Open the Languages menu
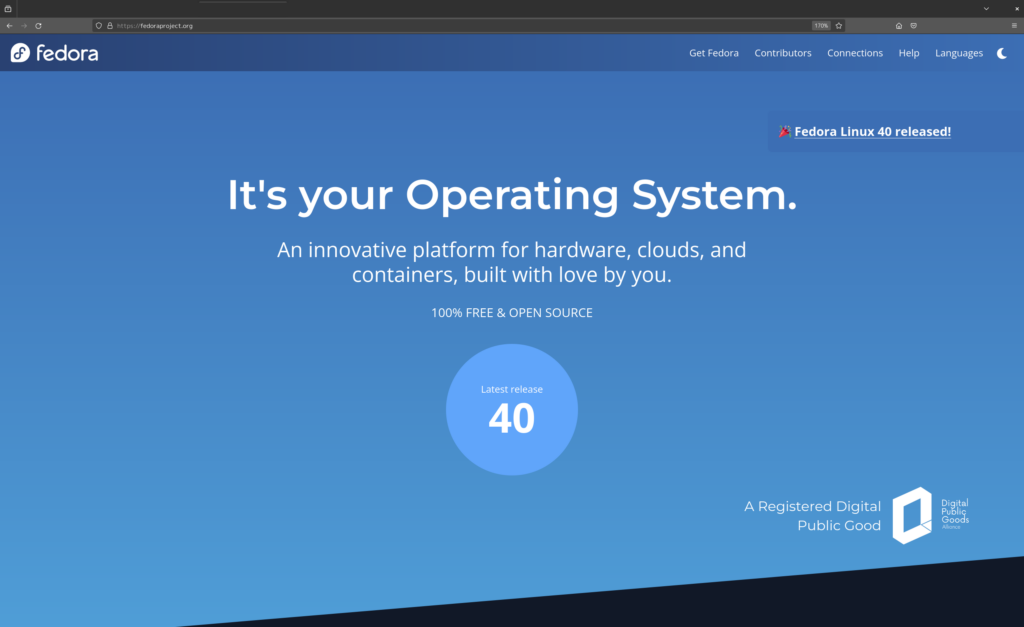Viewport: 1024px width, 627px height. [x=959, y=54]
